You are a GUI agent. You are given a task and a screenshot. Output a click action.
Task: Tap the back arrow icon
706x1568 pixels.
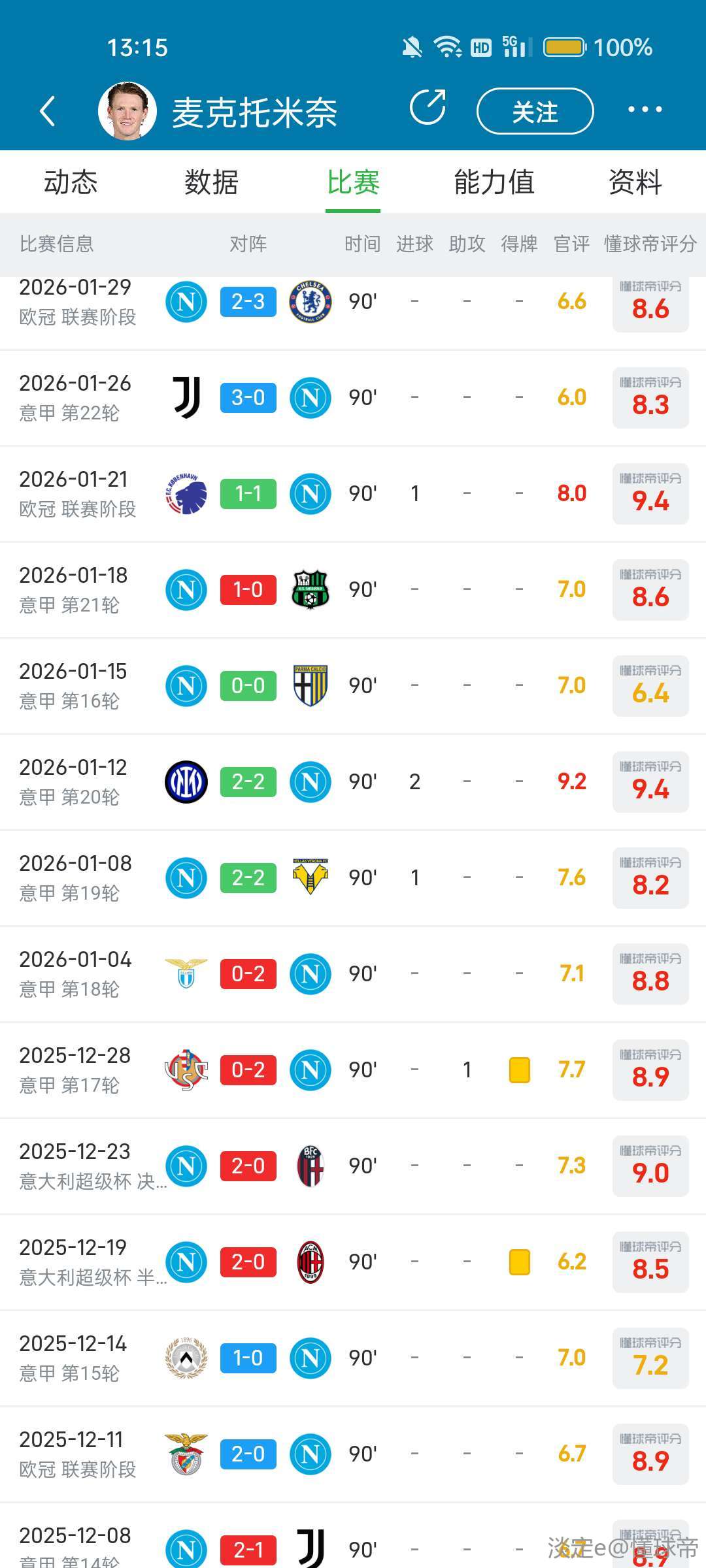(47, 111)
